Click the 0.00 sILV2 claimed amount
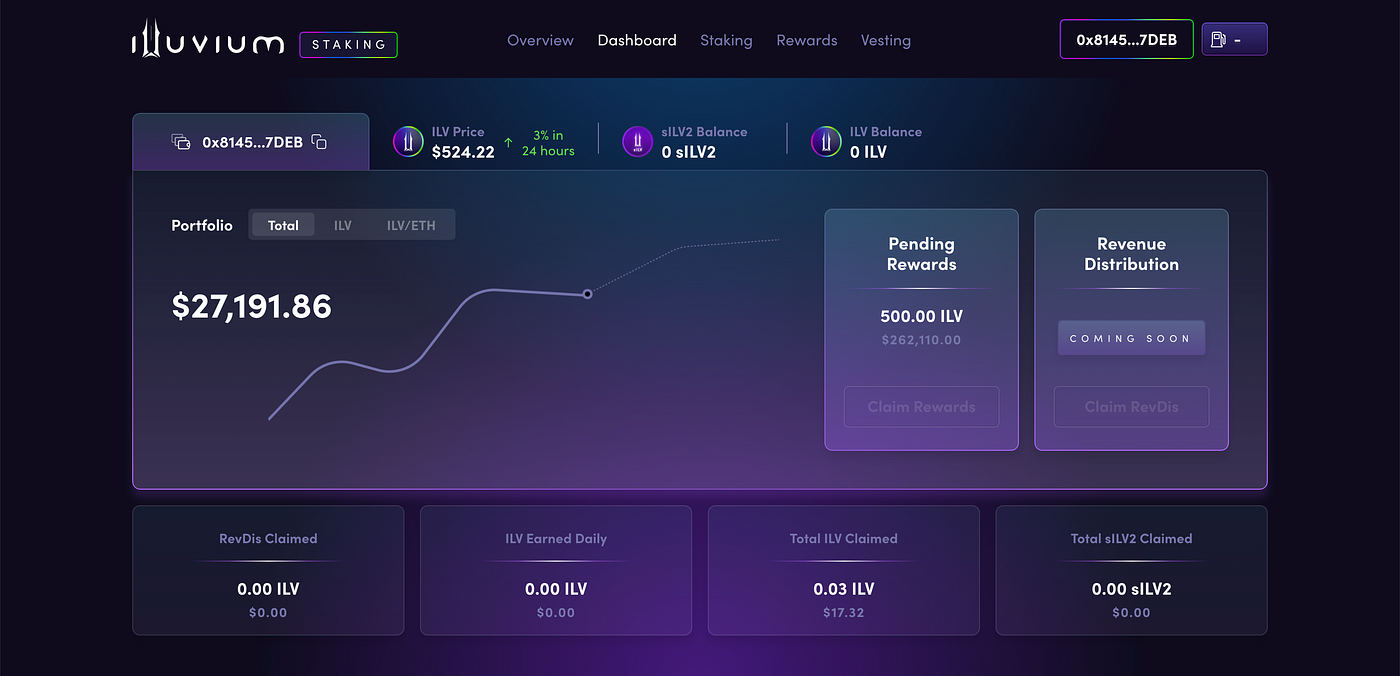 (x=1131, y=589)
